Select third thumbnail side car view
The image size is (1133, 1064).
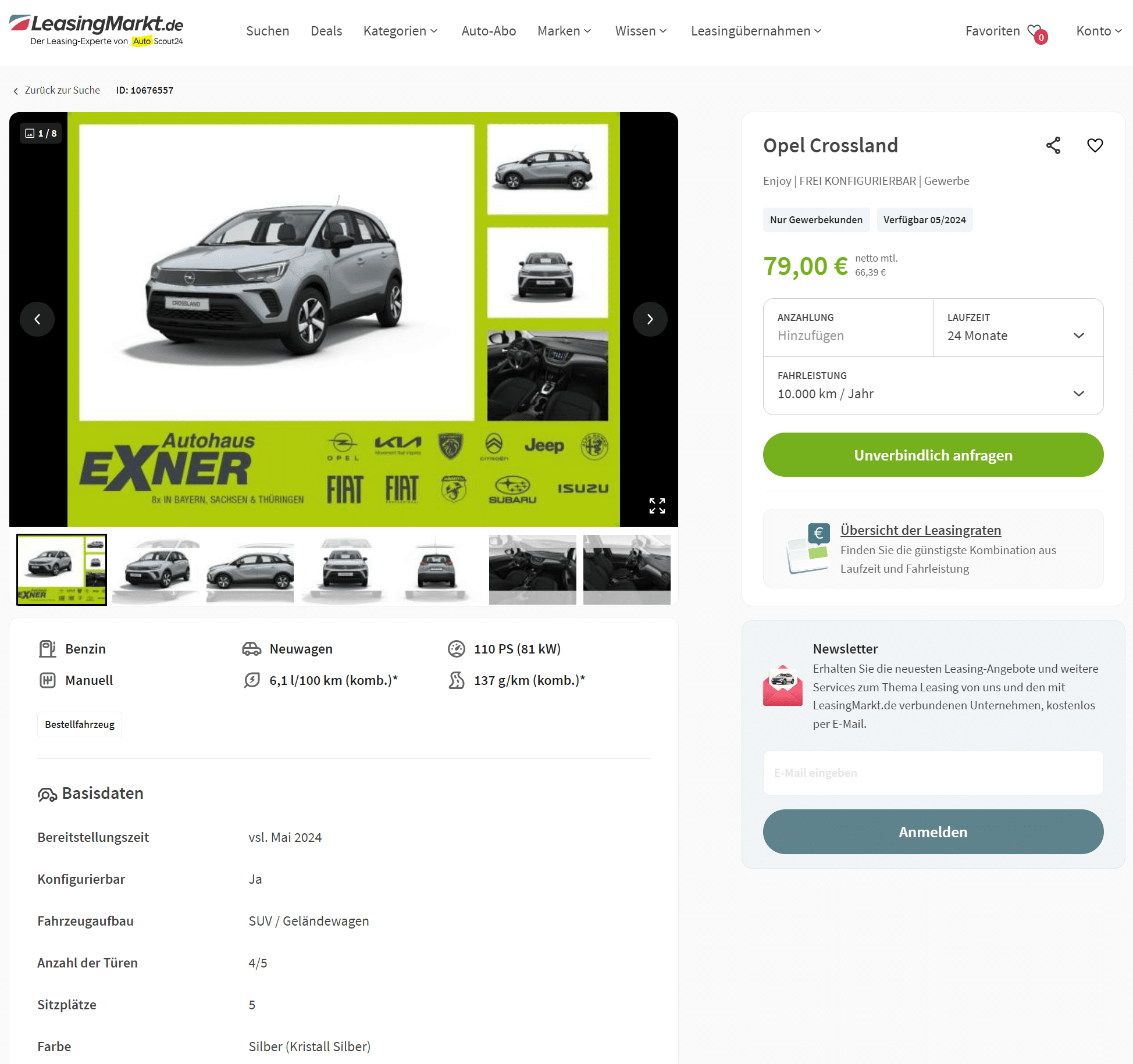(250, 570)
